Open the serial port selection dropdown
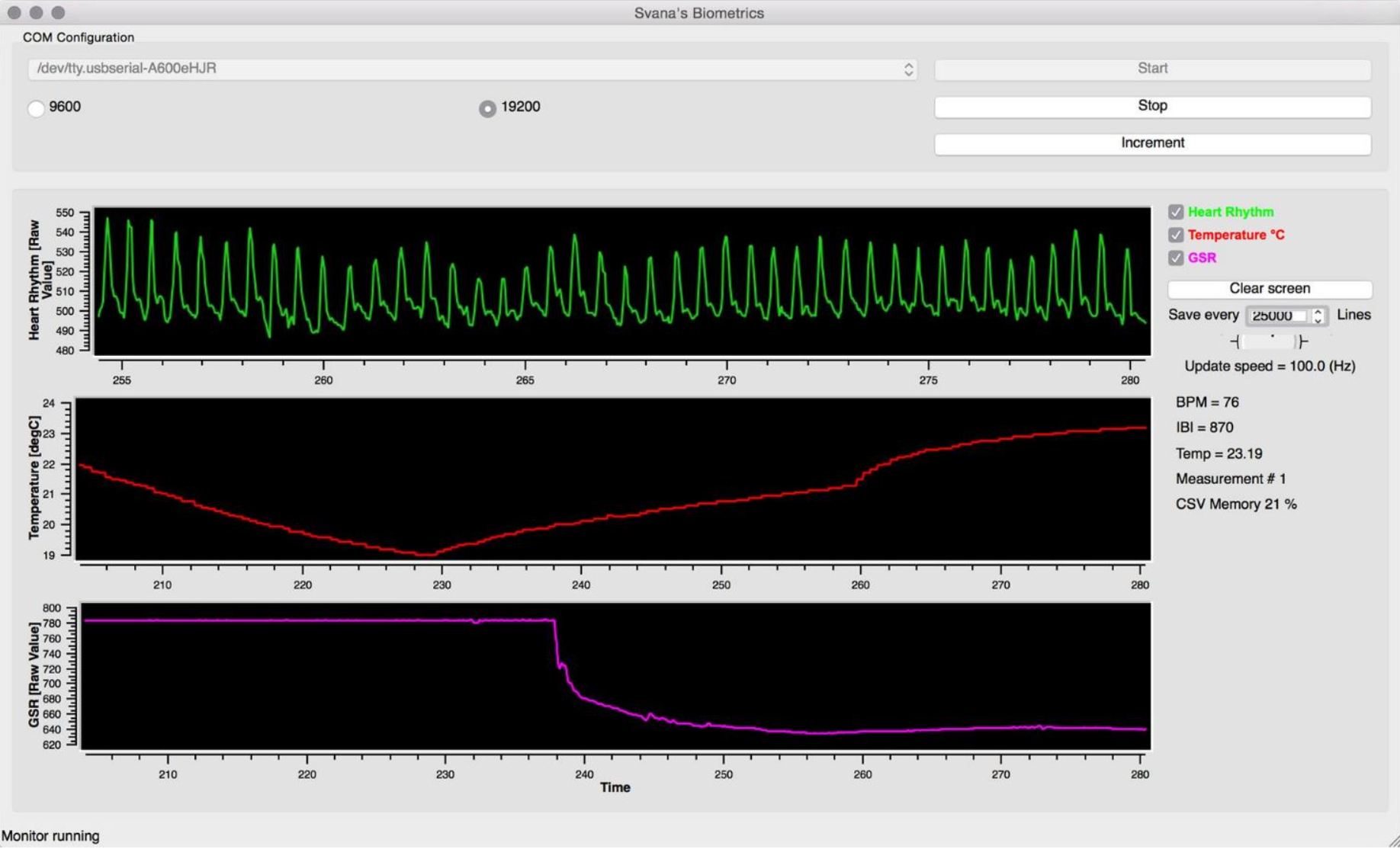Screen dimensions: 1400x849 (908, 69)
